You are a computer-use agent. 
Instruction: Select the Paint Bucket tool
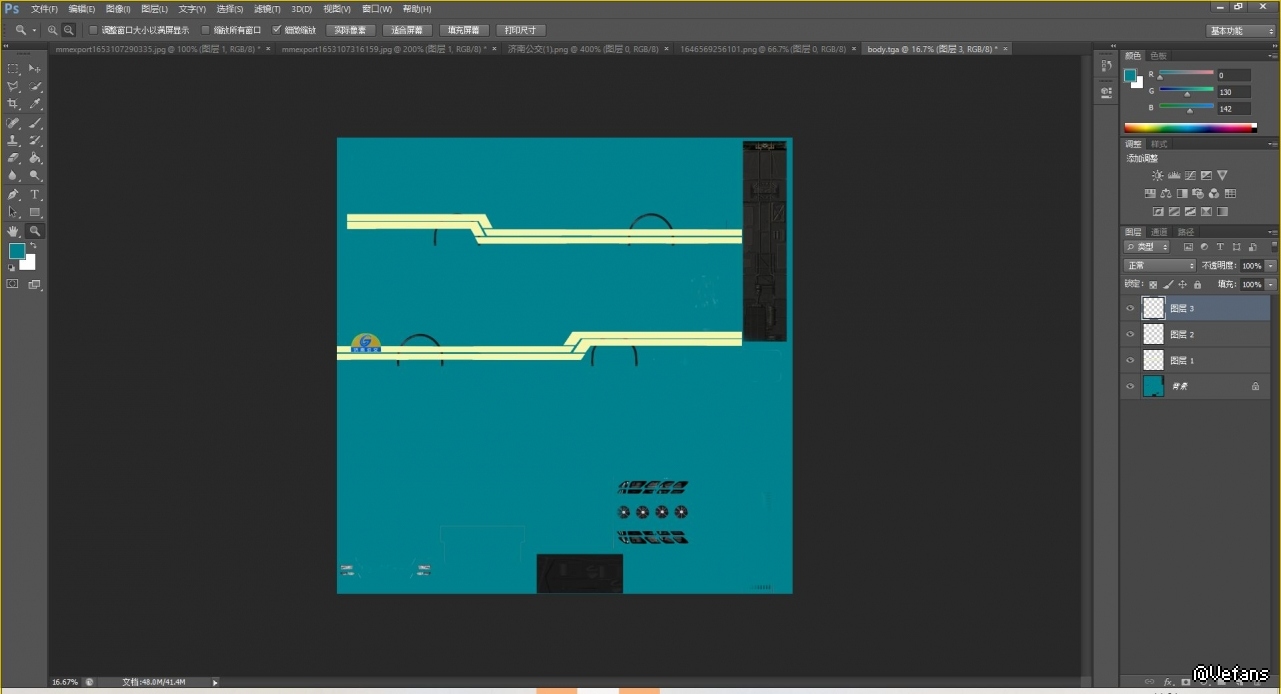[x=35, y=158]
